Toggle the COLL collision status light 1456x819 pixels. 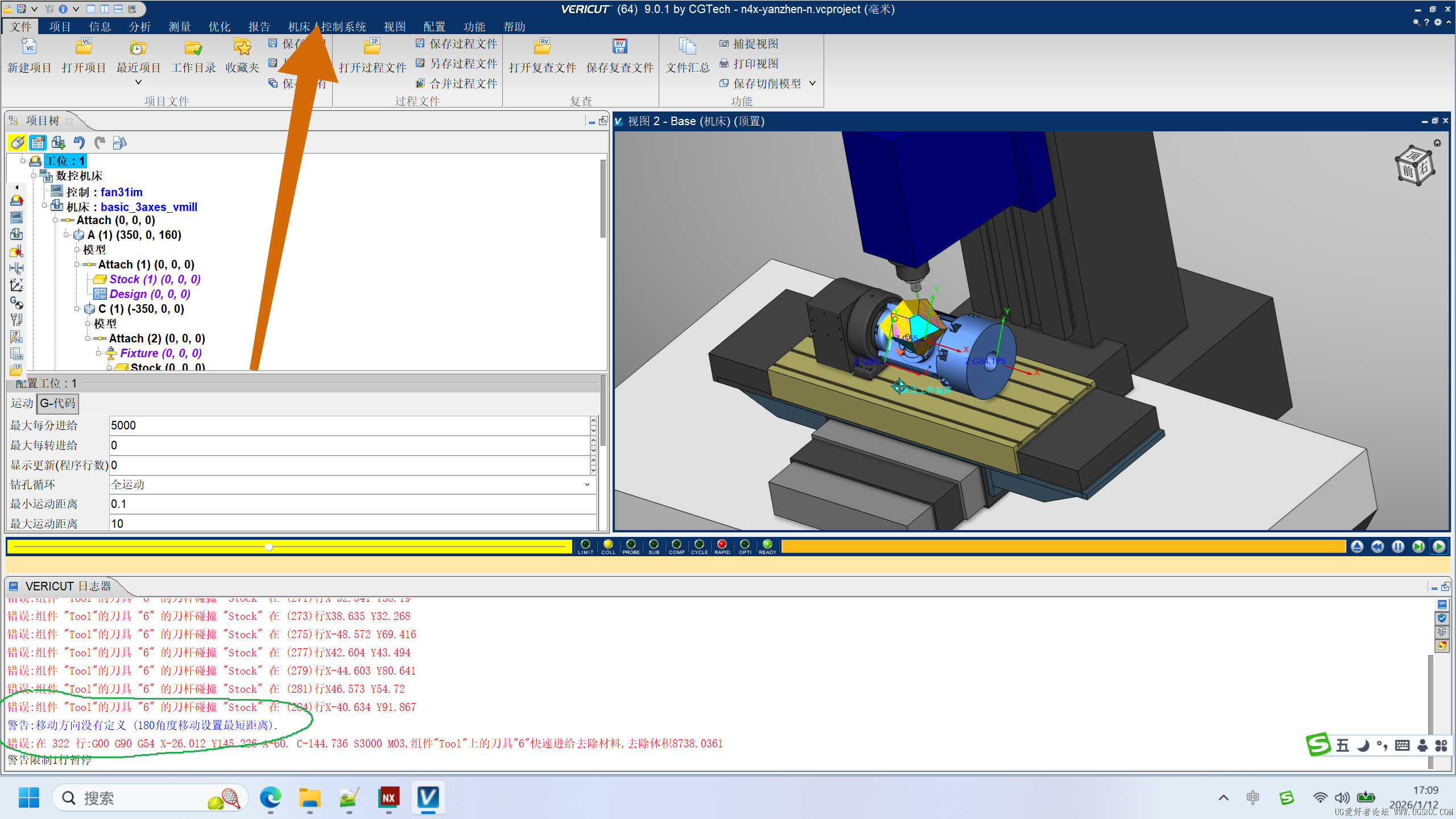[x=608, y=544]
